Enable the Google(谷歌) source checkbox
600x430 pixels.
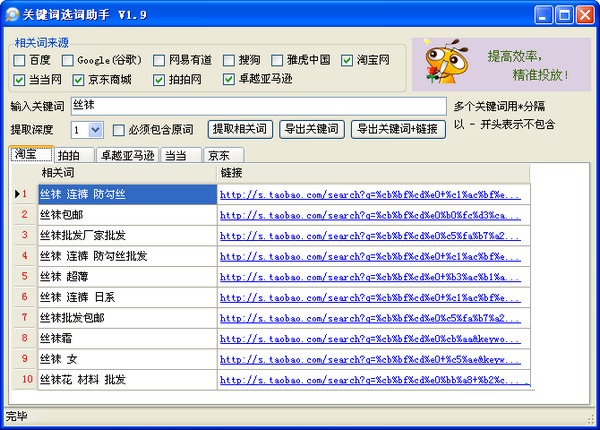tap(67, 60)
